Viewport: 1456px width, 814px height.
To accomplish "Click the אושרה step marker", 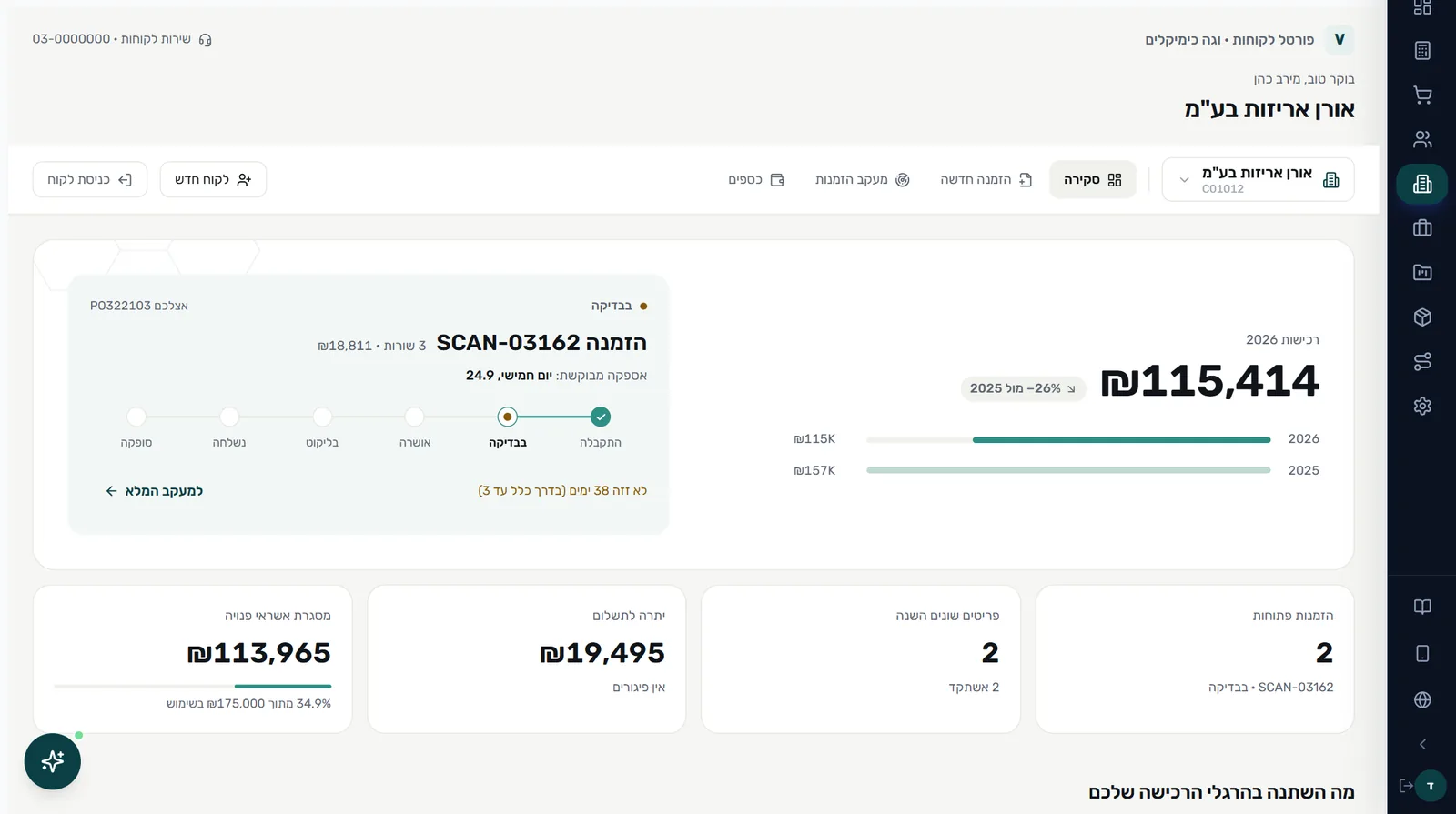I will [414, 417].
